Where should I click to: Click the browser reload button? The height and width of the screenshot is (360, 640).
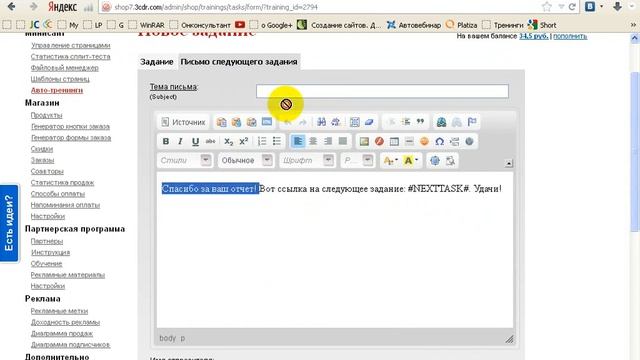pyautogui.click(x=572, y=7)
